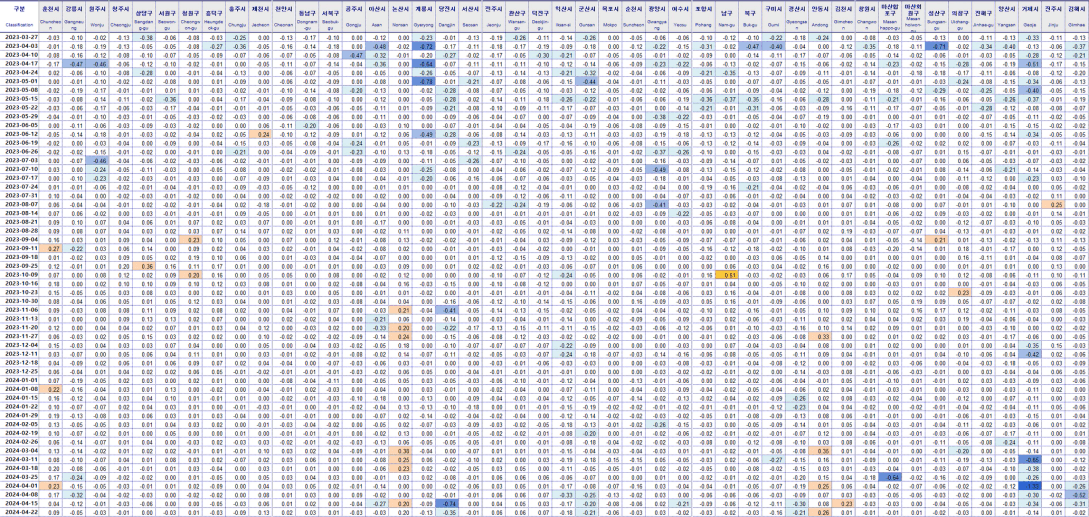Select the 2024-01-08 row label
Image resolution: width=1089 pixels, height=517 pixels.
[19, 390]
